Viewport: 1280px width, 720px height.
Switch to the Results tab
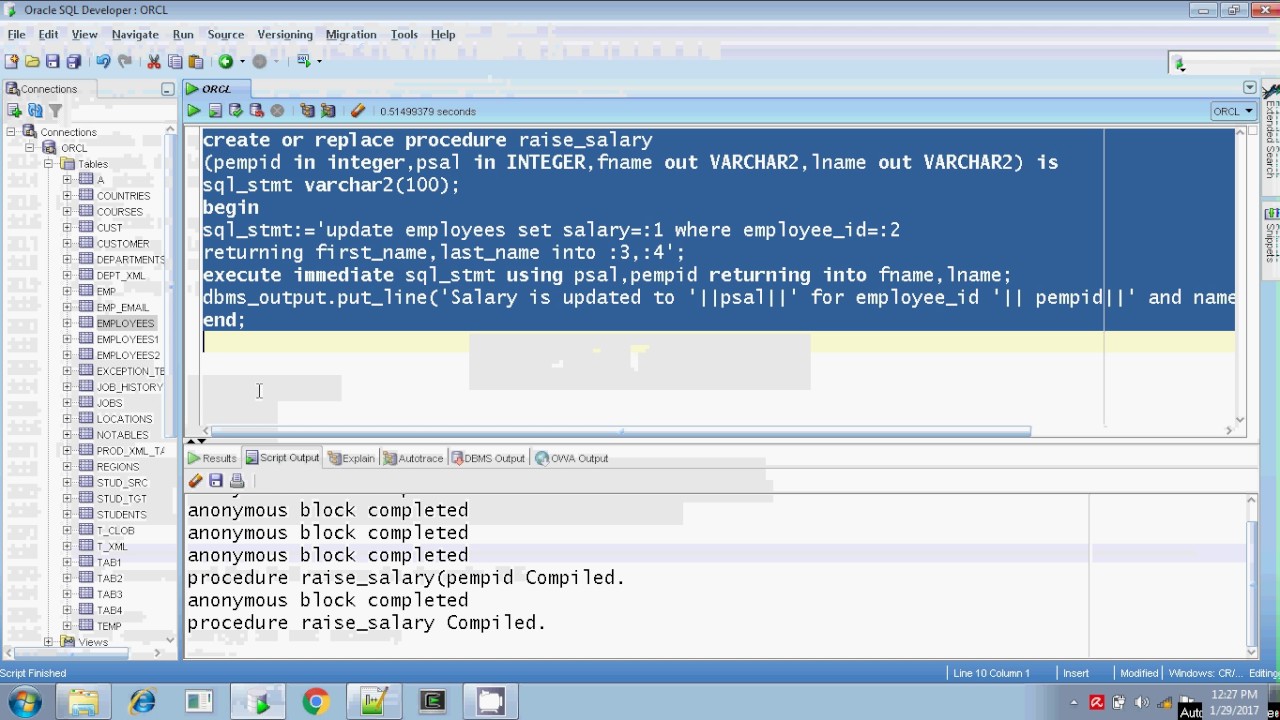[x=212, y=458]
